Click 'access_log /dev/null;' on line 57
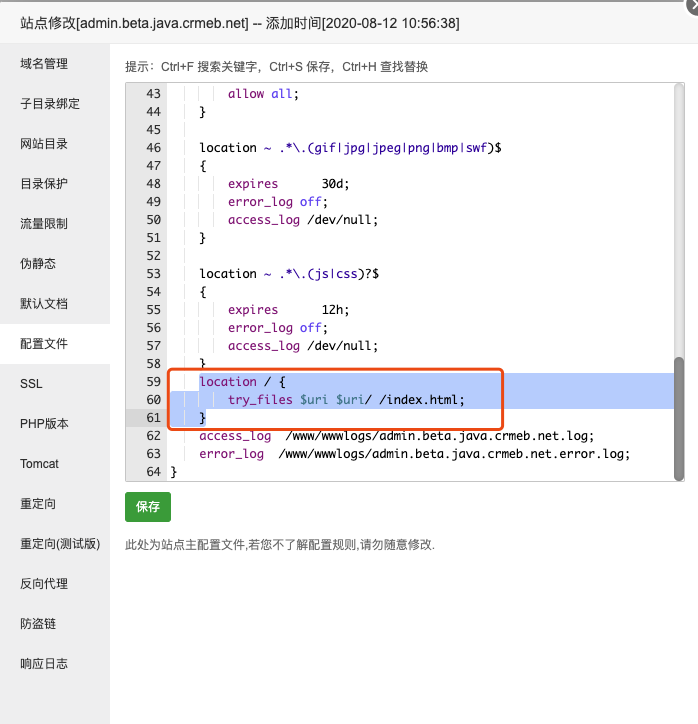Screen dimensions: 698x724 tap(303, 346)
